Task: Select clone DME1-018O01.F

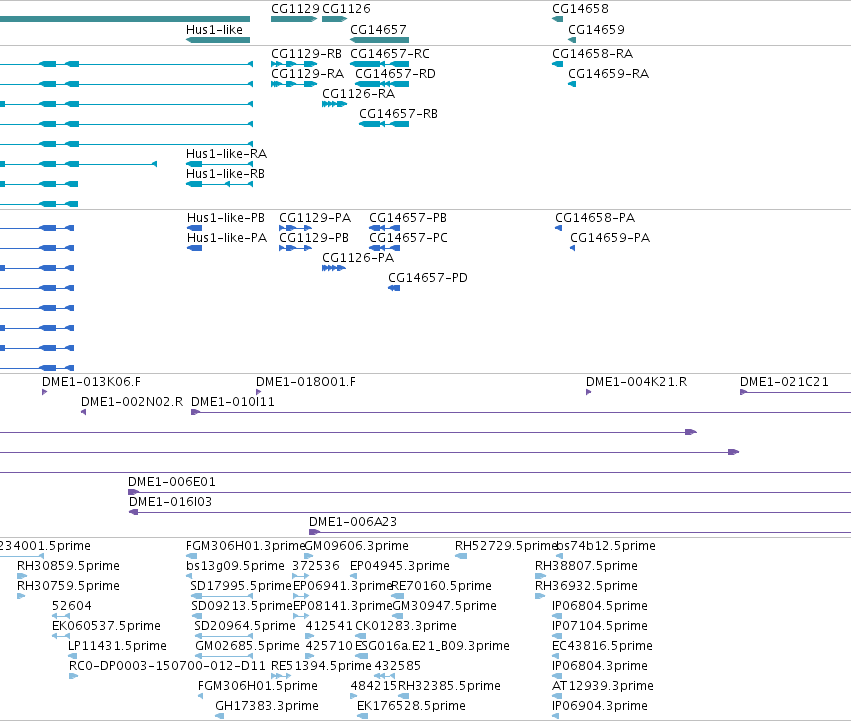Action: coord(306,382)
